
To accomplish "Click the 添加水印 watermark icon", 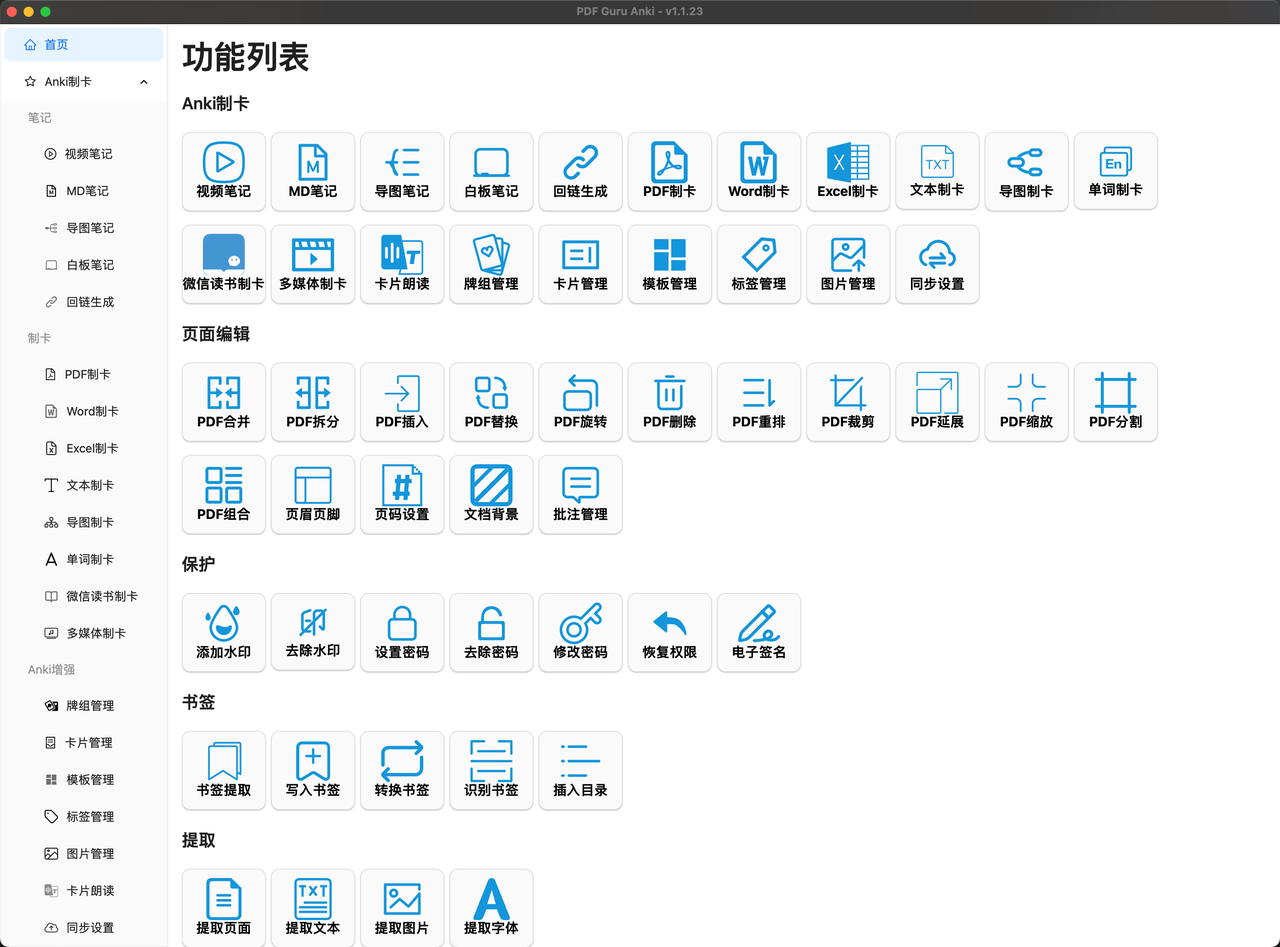I will click(224, 624).
